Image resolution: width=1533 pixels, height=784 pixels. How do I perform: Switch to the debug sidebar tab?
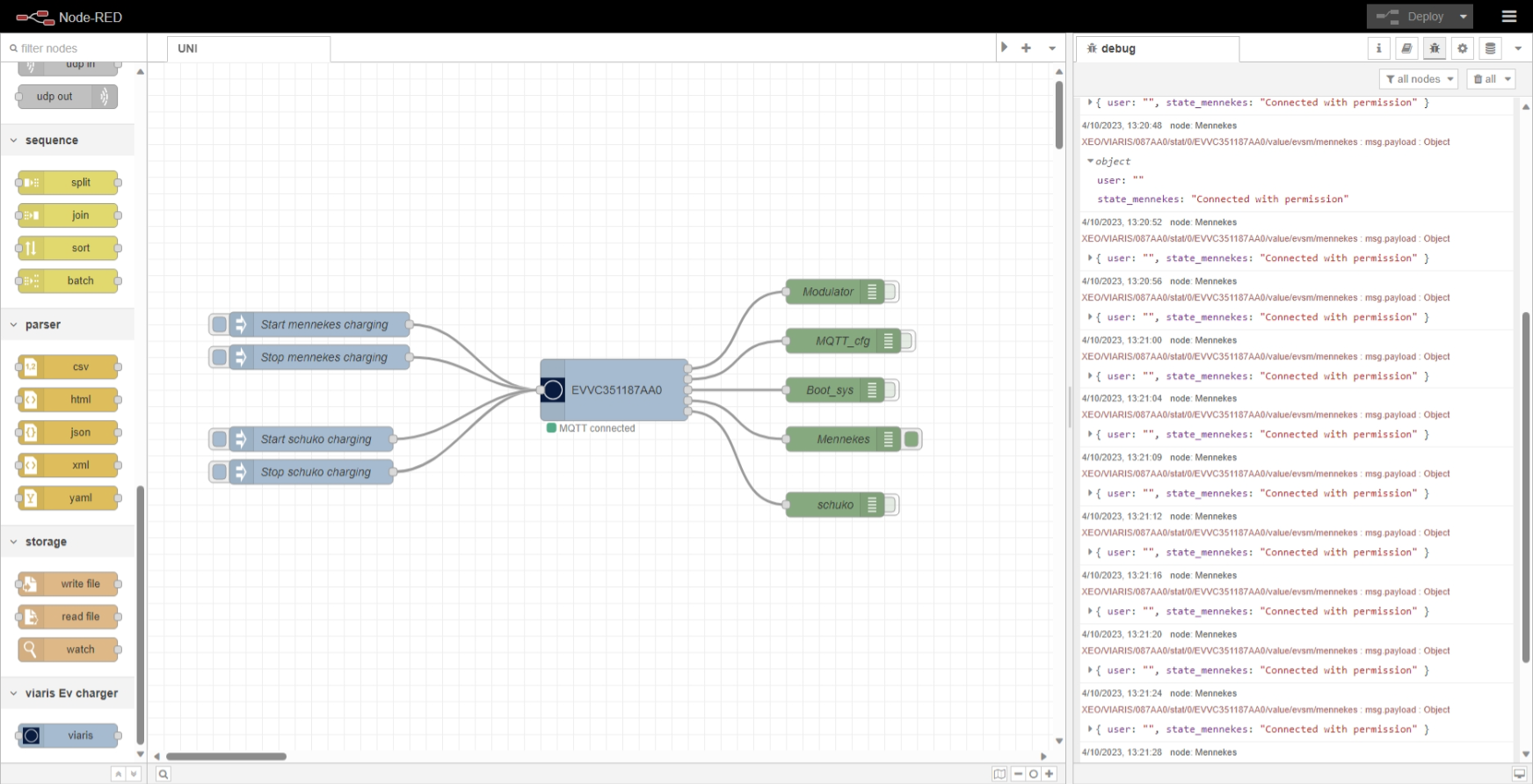(x=1158, y=48)
